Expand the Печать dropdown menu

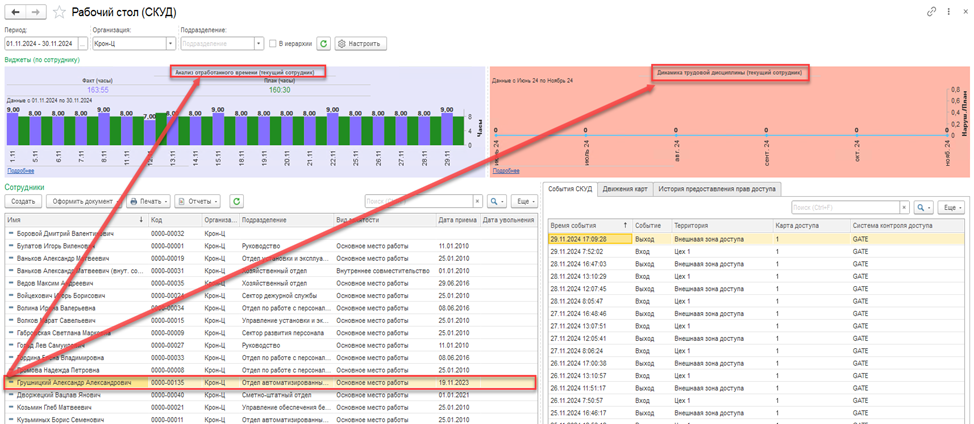click(148, 201)
